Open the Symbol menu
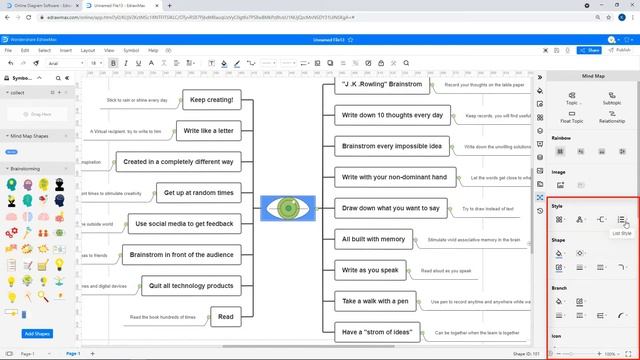Image resolution: width=640 pixels, height=360 pixels. [131, 50]
